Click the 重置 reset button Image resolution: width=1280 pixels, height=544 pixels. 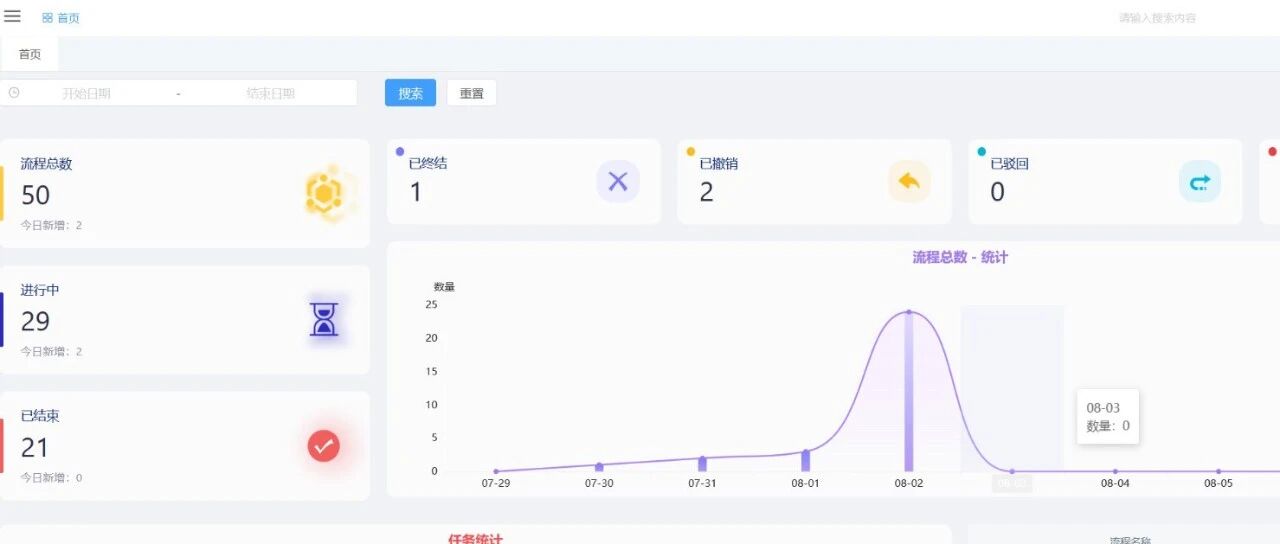coord(471,93)
